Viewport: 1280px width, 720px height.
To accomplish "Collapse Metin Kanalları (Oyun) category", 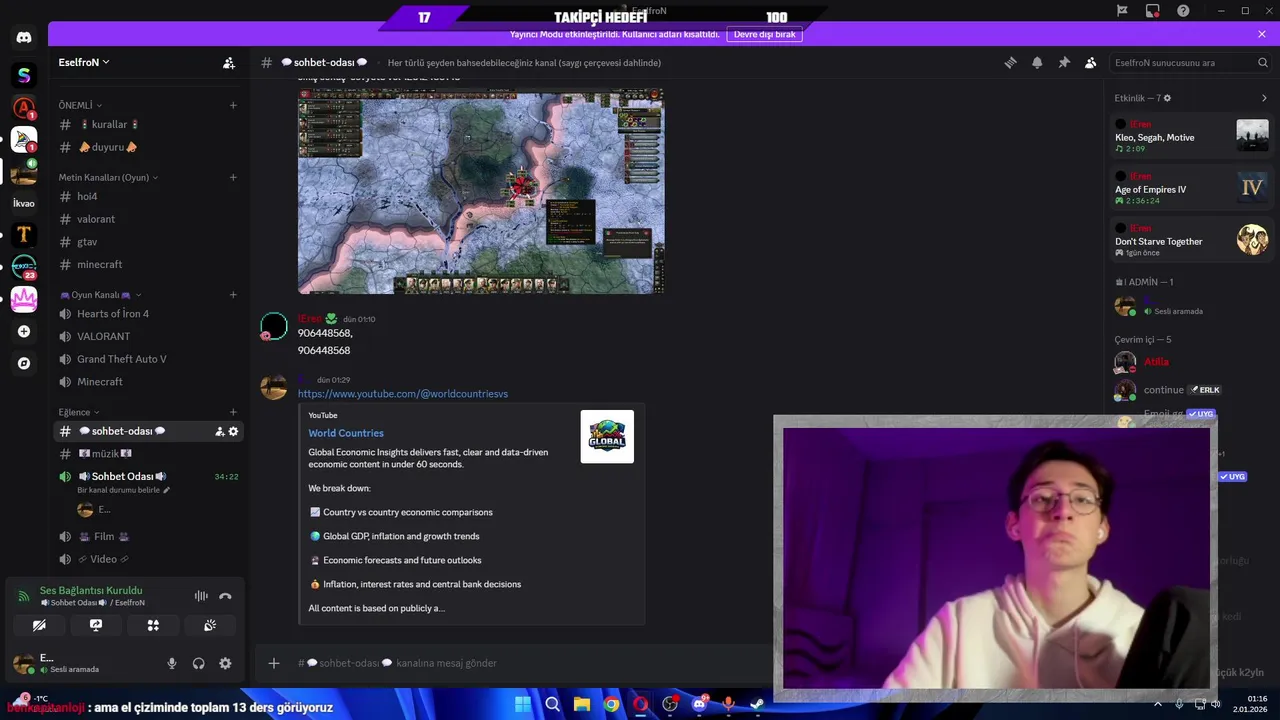I will coord(108,177).
